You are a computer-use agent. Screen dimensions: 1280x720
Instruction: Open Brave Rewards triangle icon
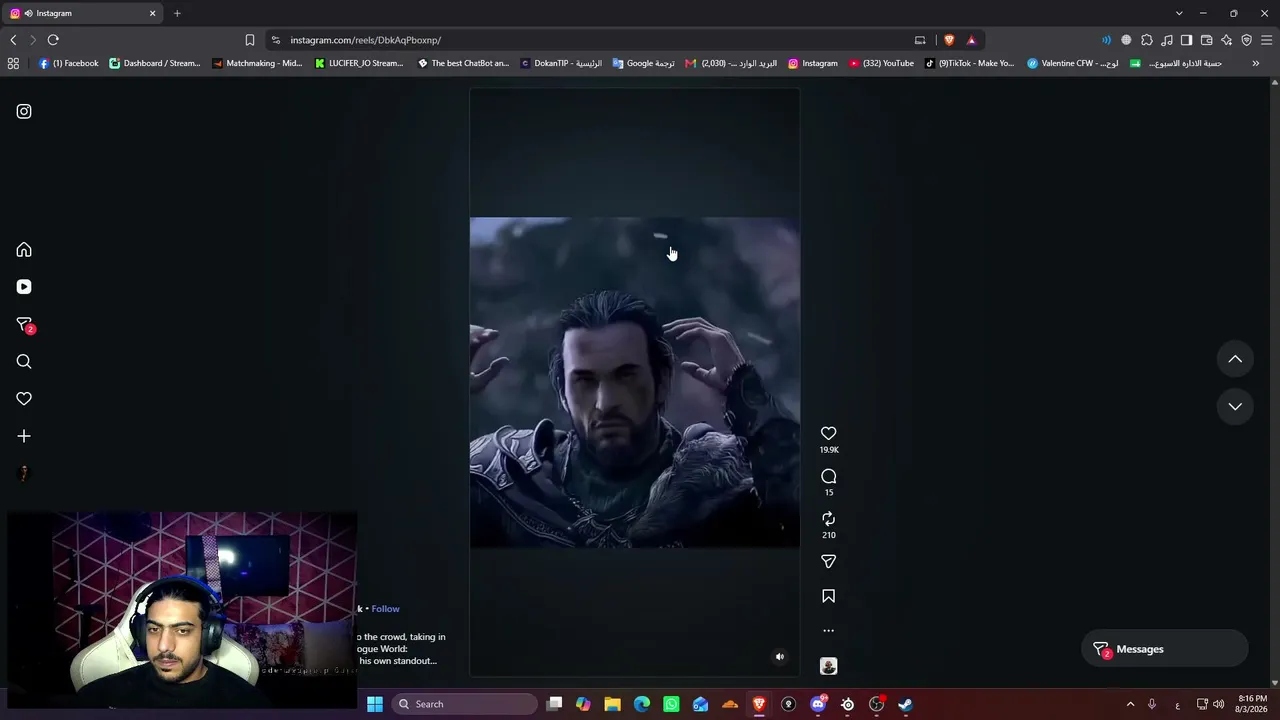971,40
